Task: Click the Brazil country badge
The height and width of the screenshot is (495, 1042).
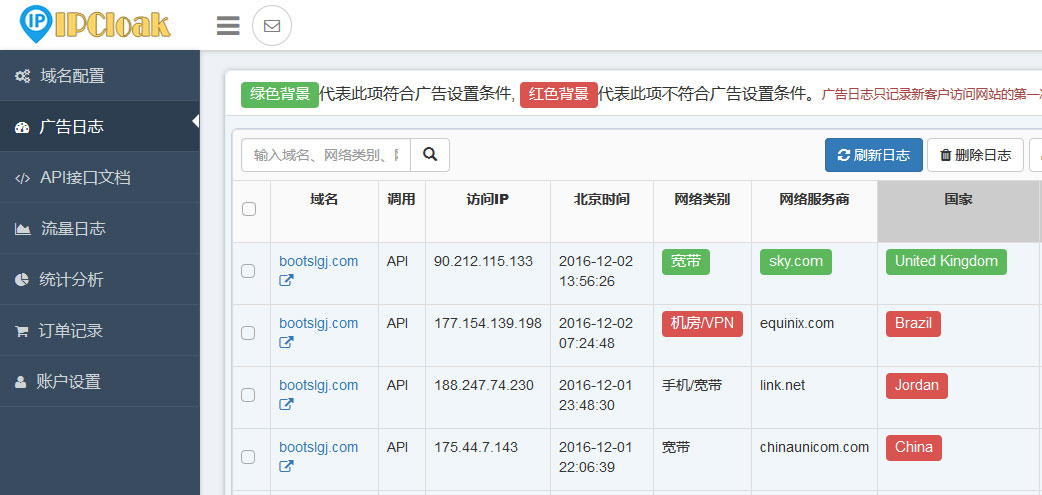Action: click(913, 324)
